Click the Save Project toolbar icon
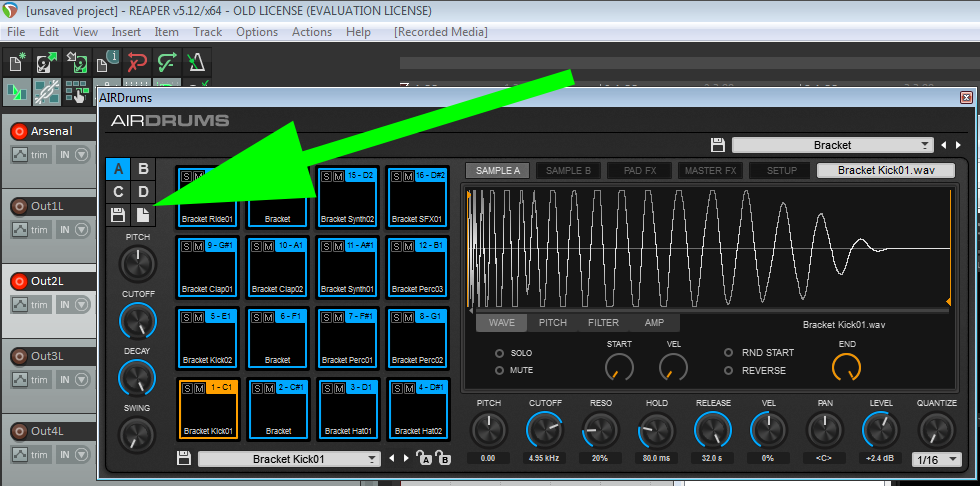Image resolution: width=980 pixels, height=486 pixels. tap(77, 64)
